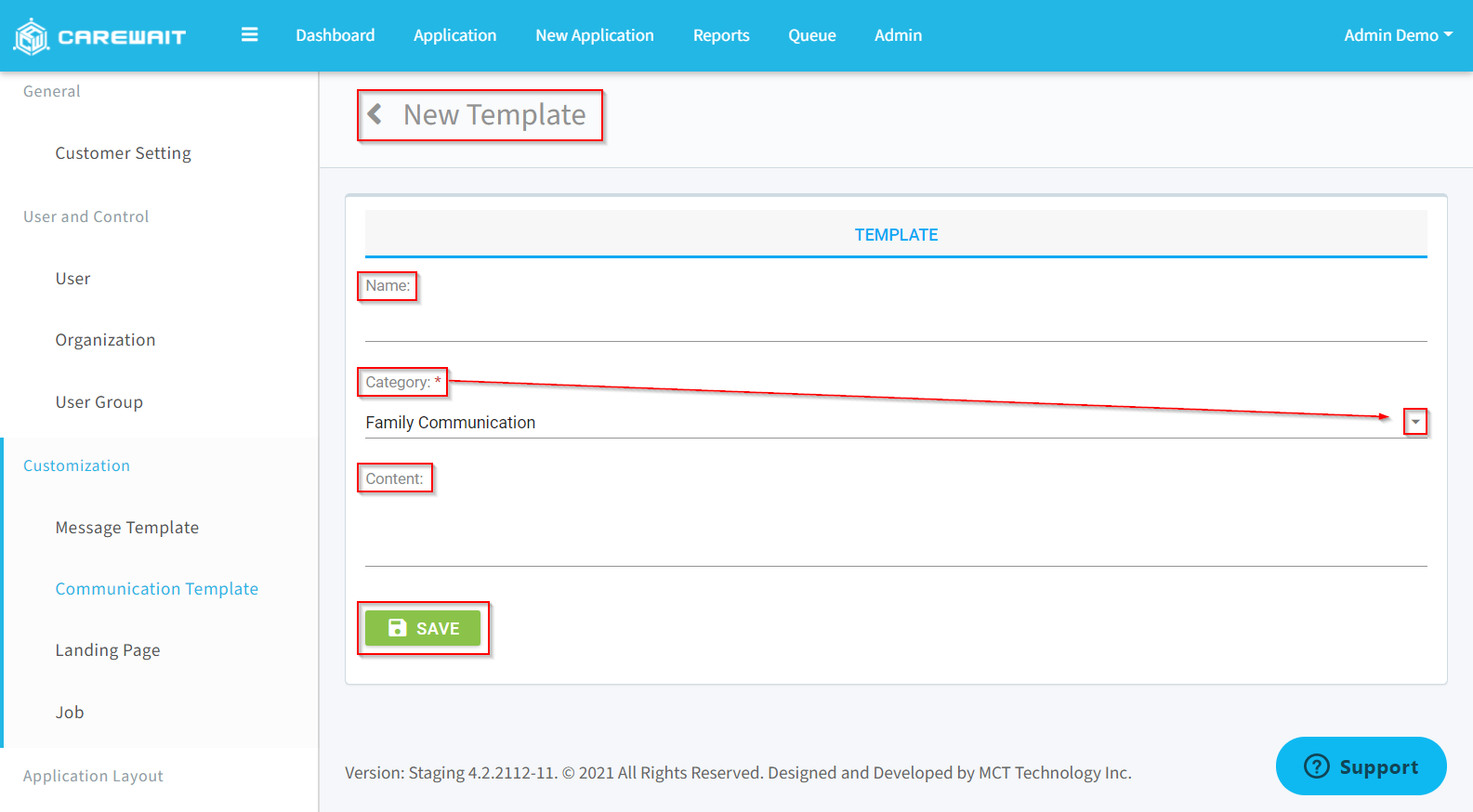Viewport: 1473px width, 812px height.
Task: Go to New Application
Action: 595,35
